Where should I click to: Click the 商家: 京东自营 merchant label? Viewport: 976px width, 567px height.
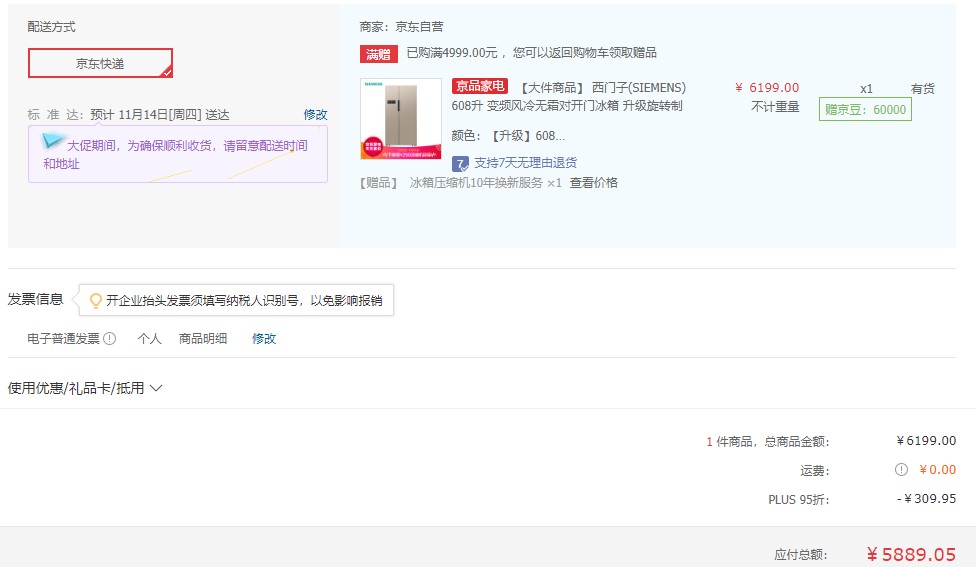point(401,27)
